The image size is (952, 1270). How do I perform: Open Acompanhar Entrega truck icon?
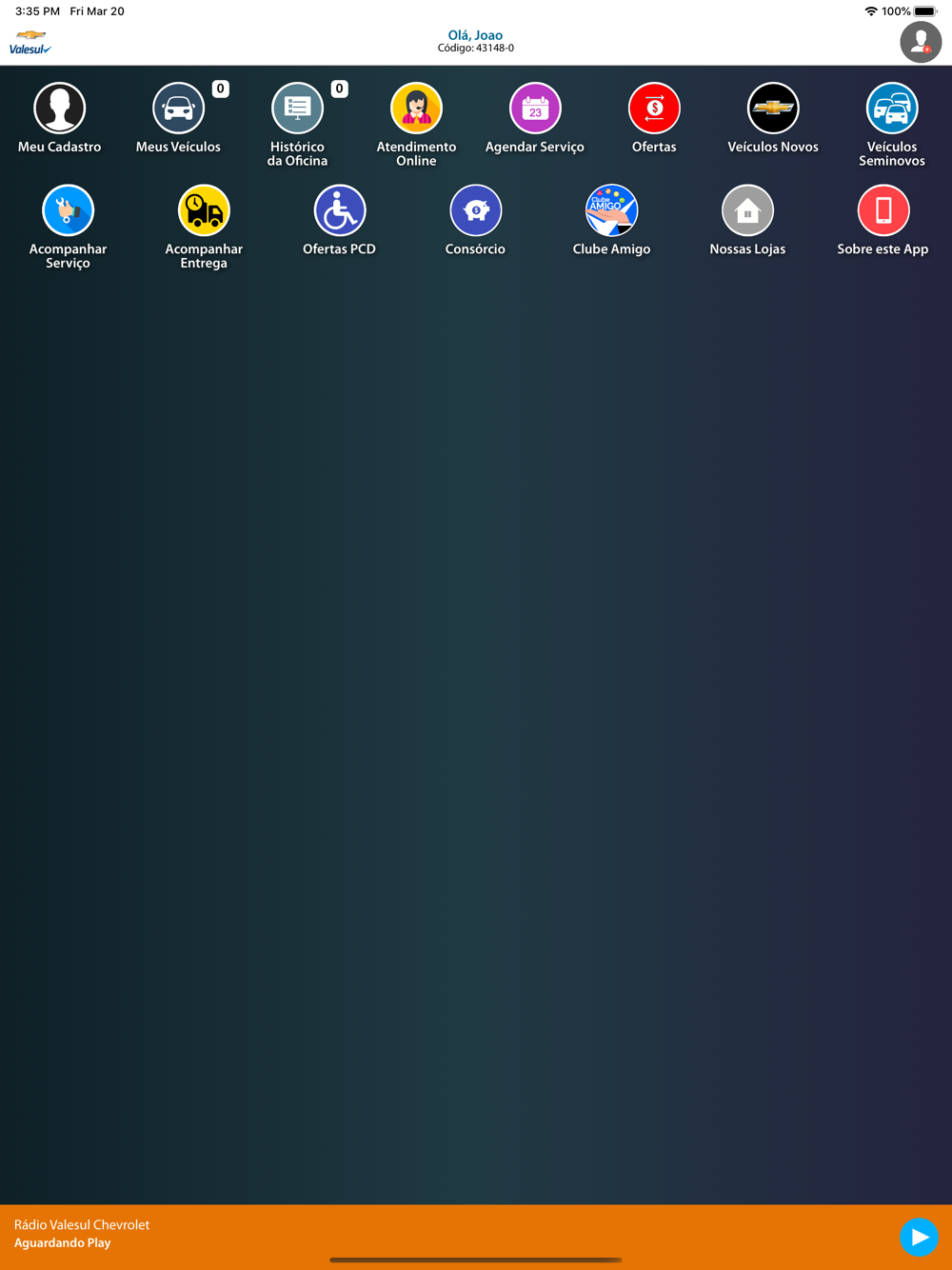(x=204, y=210)
